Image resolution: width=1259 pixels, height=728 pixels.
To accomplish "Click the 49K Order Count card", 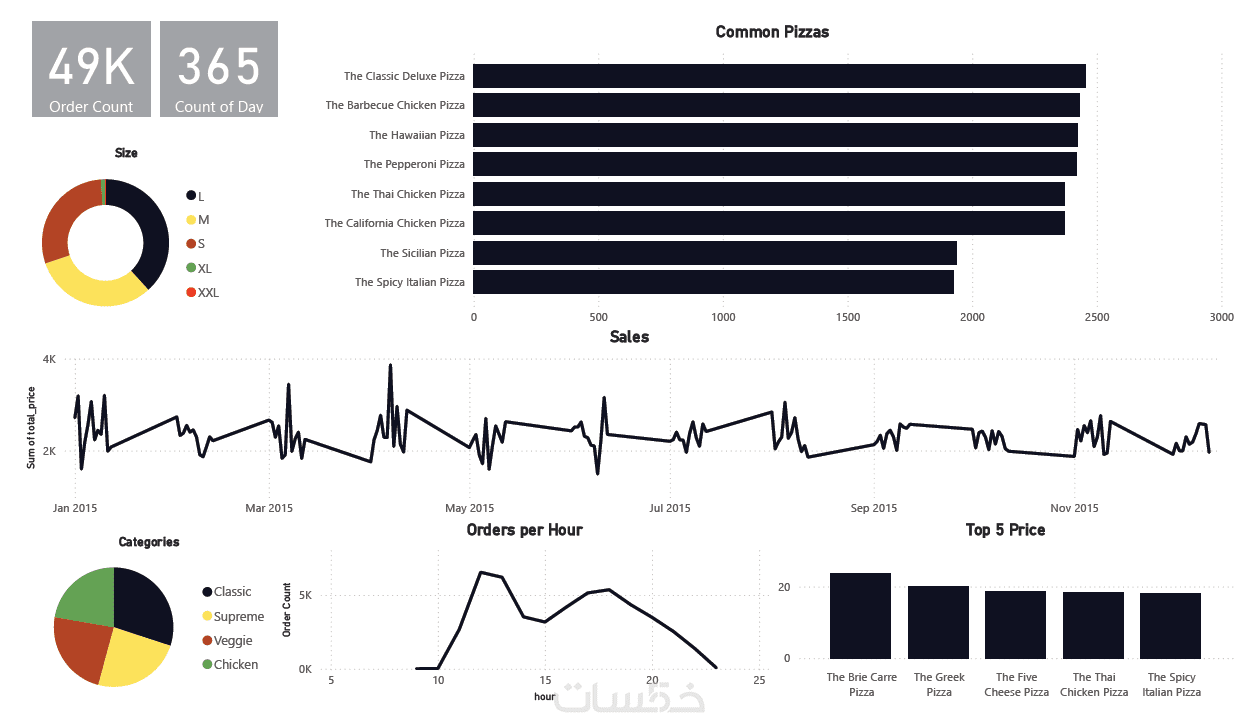I will coord(91,69).
